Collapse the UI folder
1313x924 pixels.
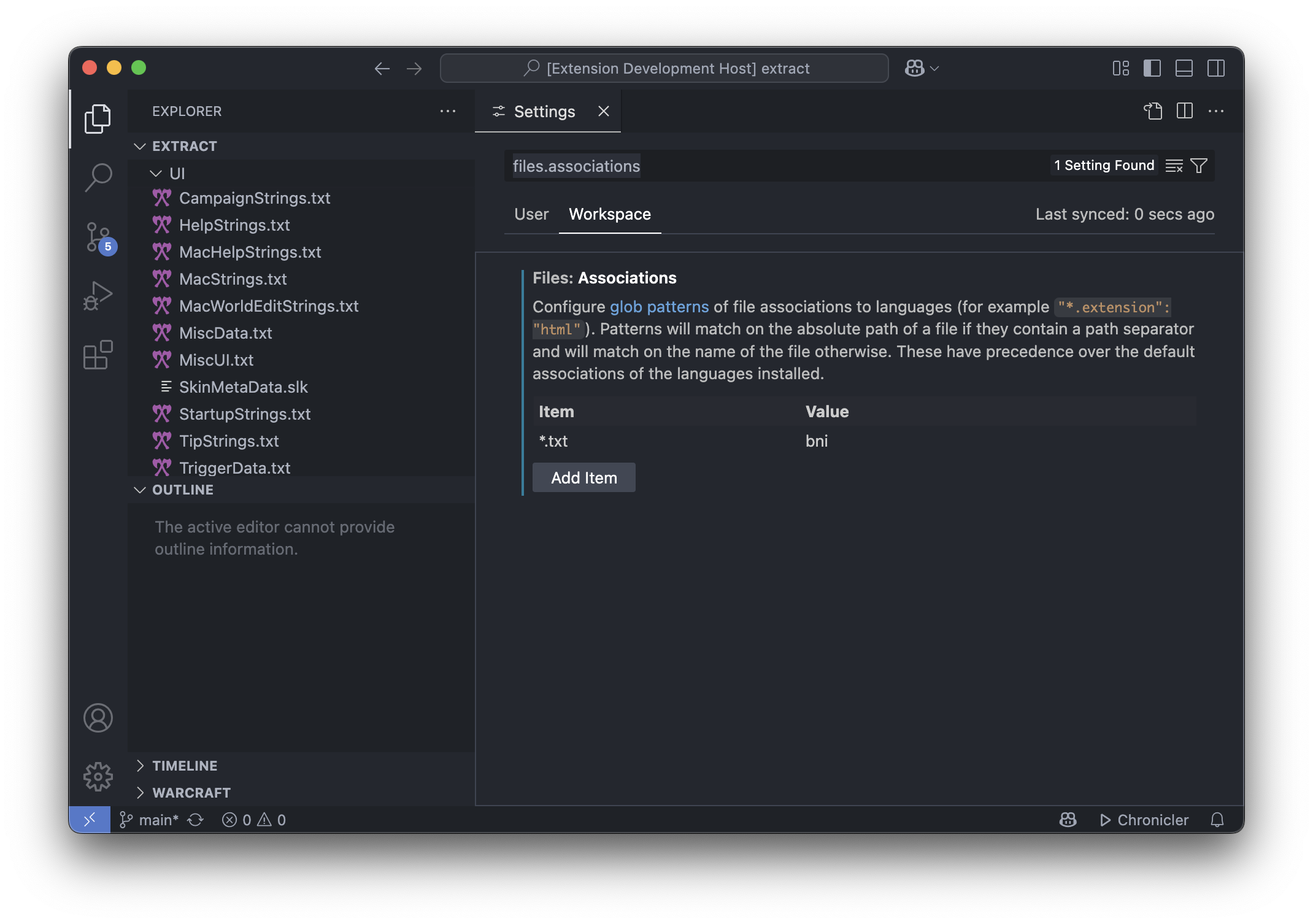(156, 174)
